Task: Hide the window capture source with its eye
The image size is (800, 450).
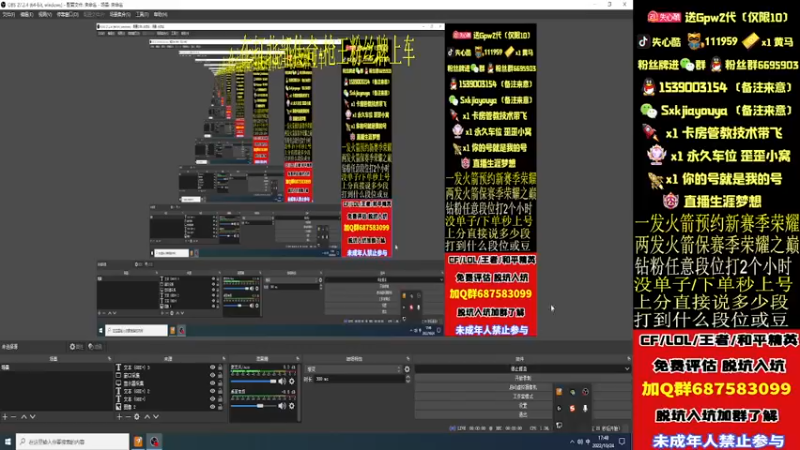Action: tap(213, 375)
